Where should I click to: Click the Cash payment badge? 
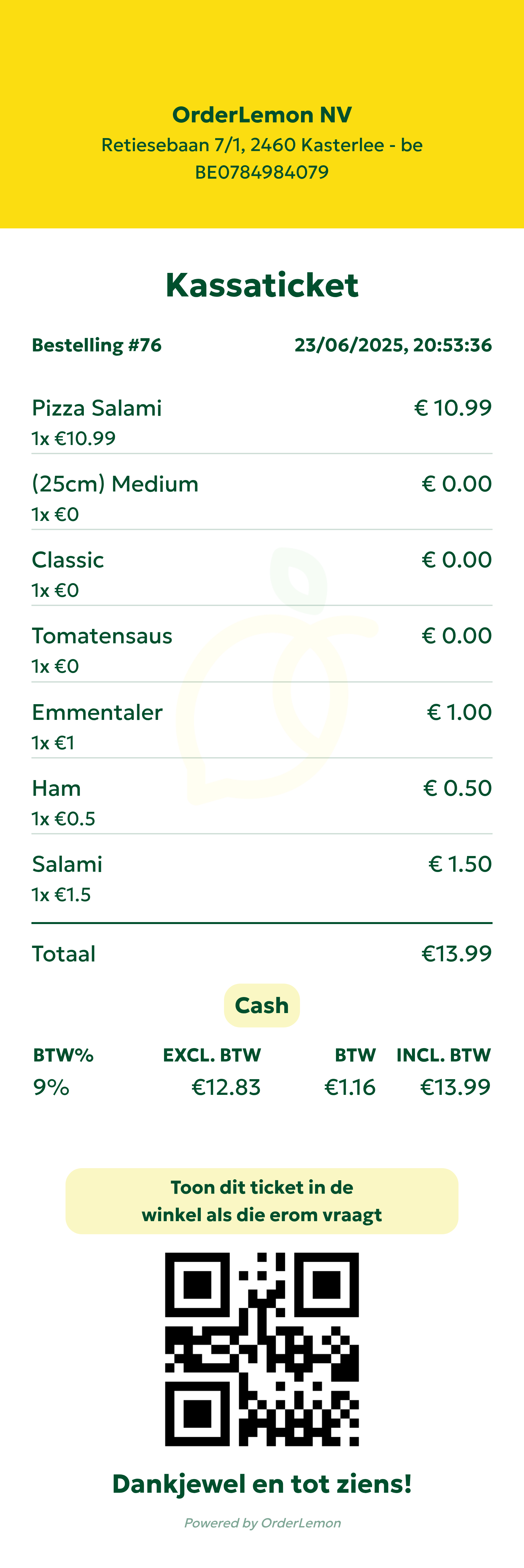pyautogui.click(x=262, y=1006)
